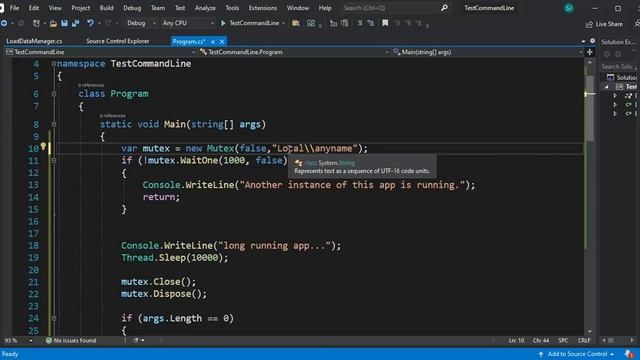Collapse the if mutex.WaitOne block outlining toggle

click(x=53, y=161)
